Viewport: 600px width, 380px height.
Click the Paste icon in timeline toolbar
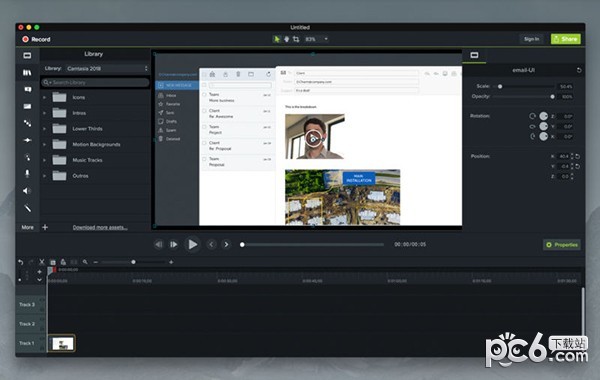click(x=63, y=262)
